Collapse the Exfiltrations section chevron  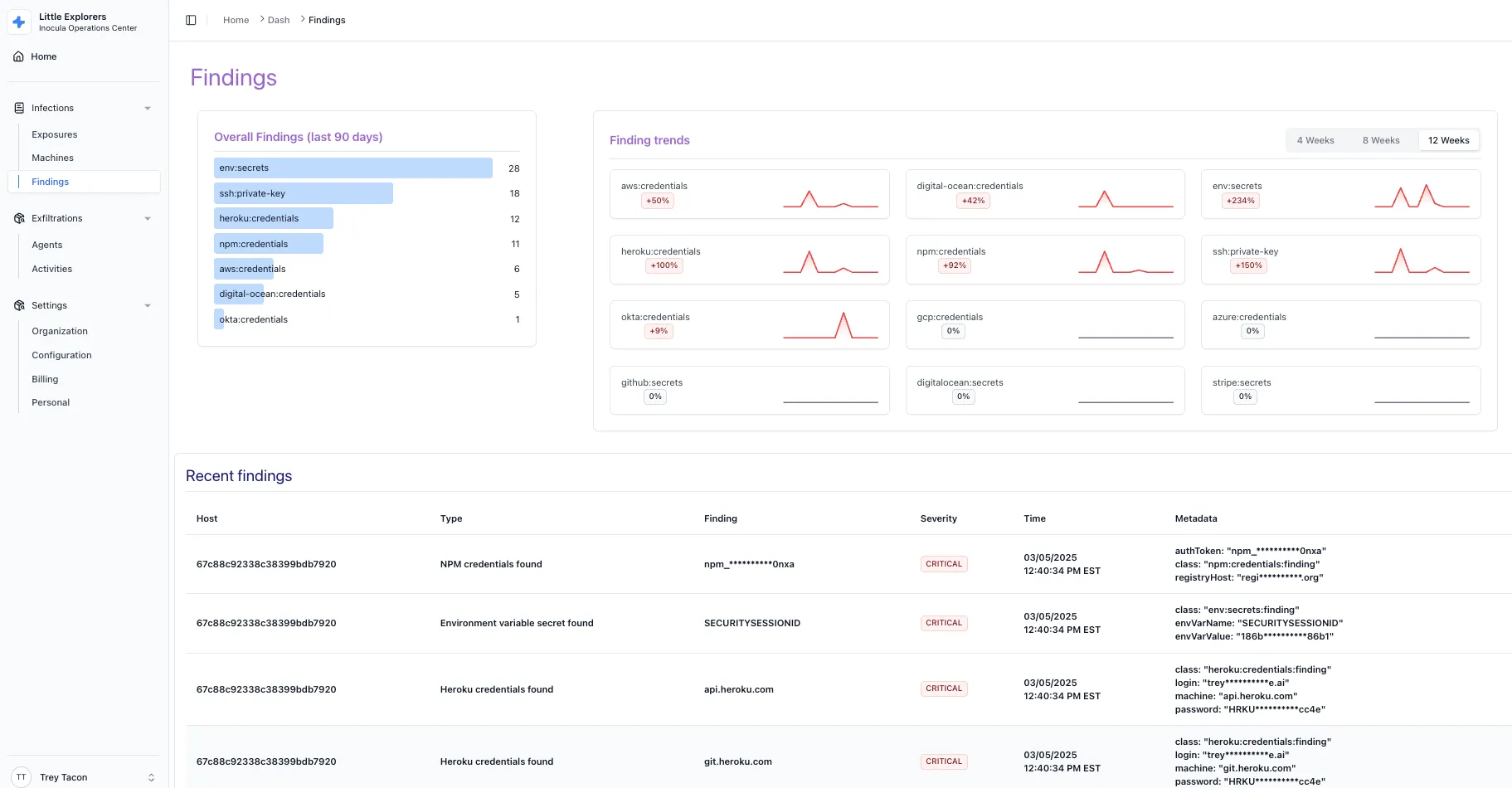click(x=148, y=218)
